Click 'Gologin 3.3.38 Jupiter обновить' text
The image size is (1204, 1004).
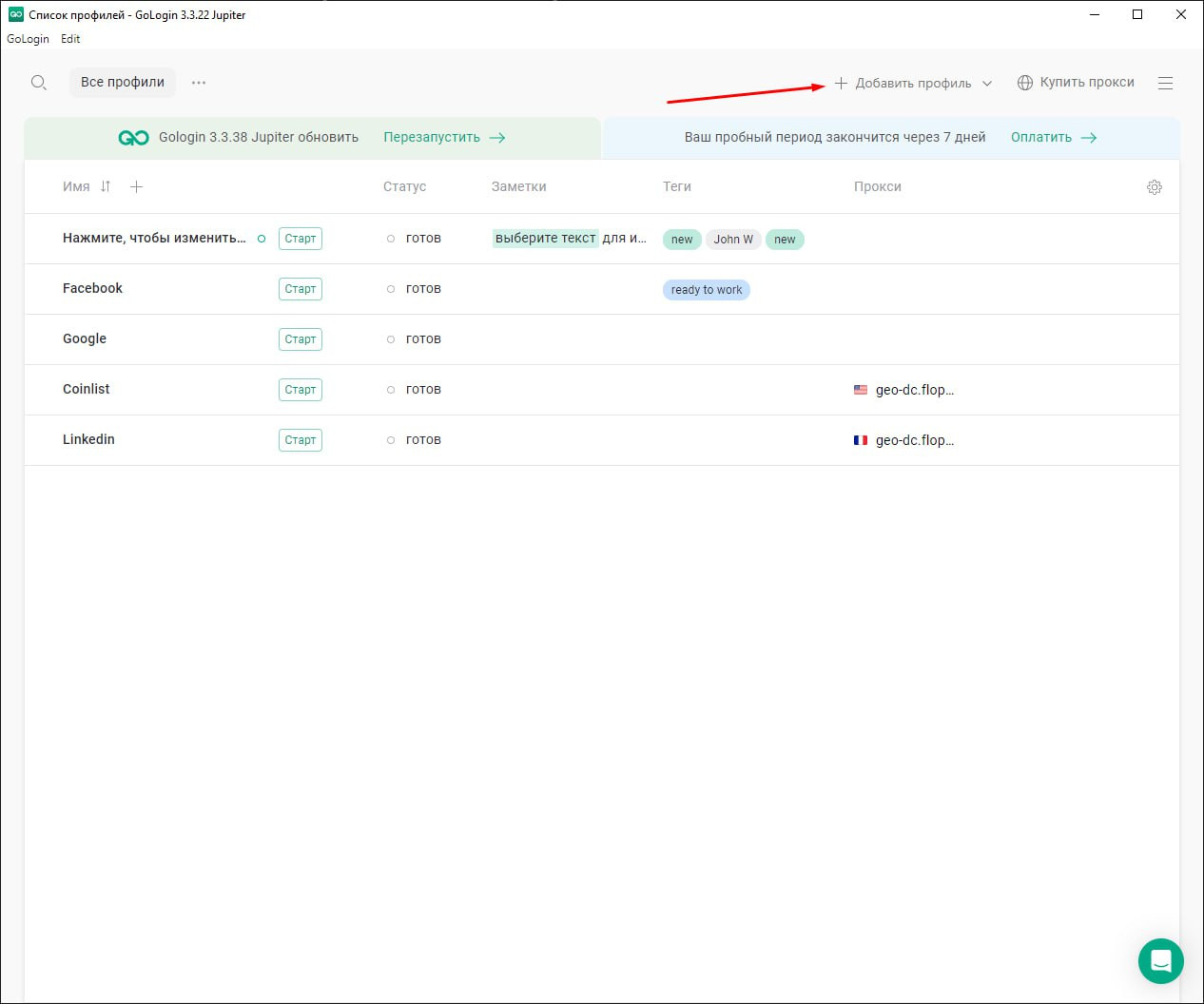[x=259, y=137]
